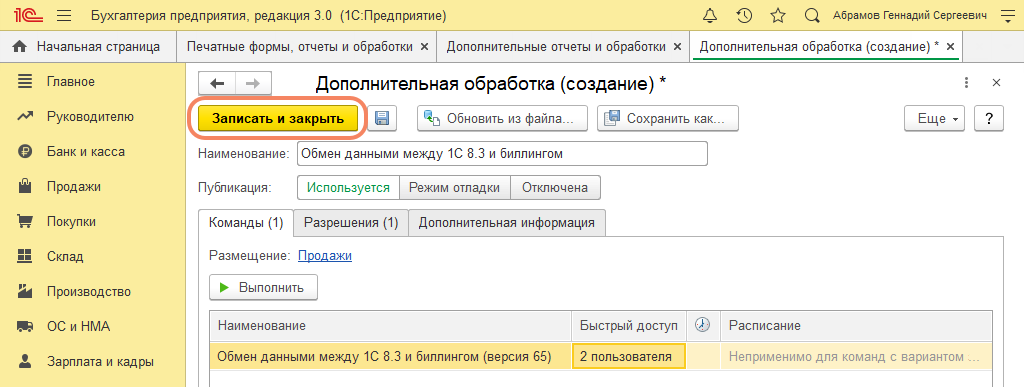The image size is (1024, 387).
Task: Close Дополнительная обработка (создание) tab
Action: pyautogui.click(x=950, y=46)
